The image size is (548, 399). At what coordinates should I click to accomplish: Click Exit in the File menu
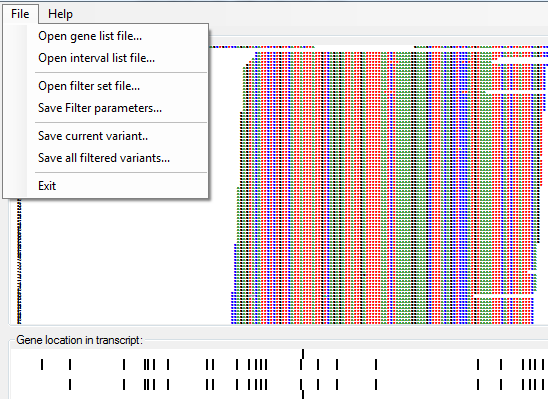[x=105, y=186]
